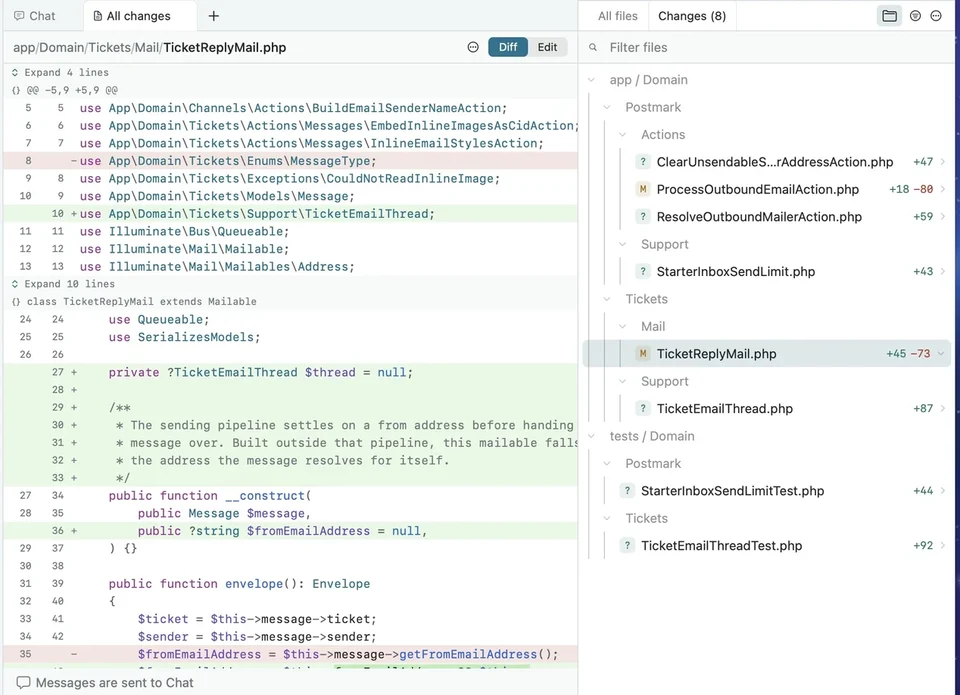
Task: Click untracked badge on StarterInboxSendLimitTest.php
Action: [626, 491]
